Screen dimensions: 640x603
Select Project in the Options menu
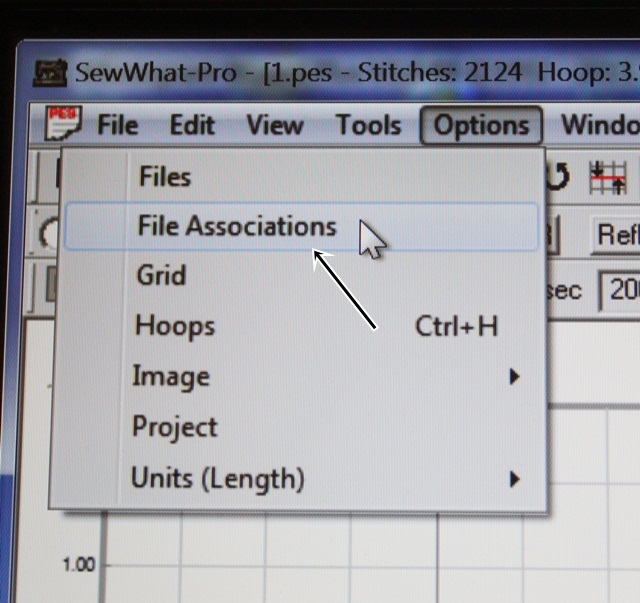[175, 427]
